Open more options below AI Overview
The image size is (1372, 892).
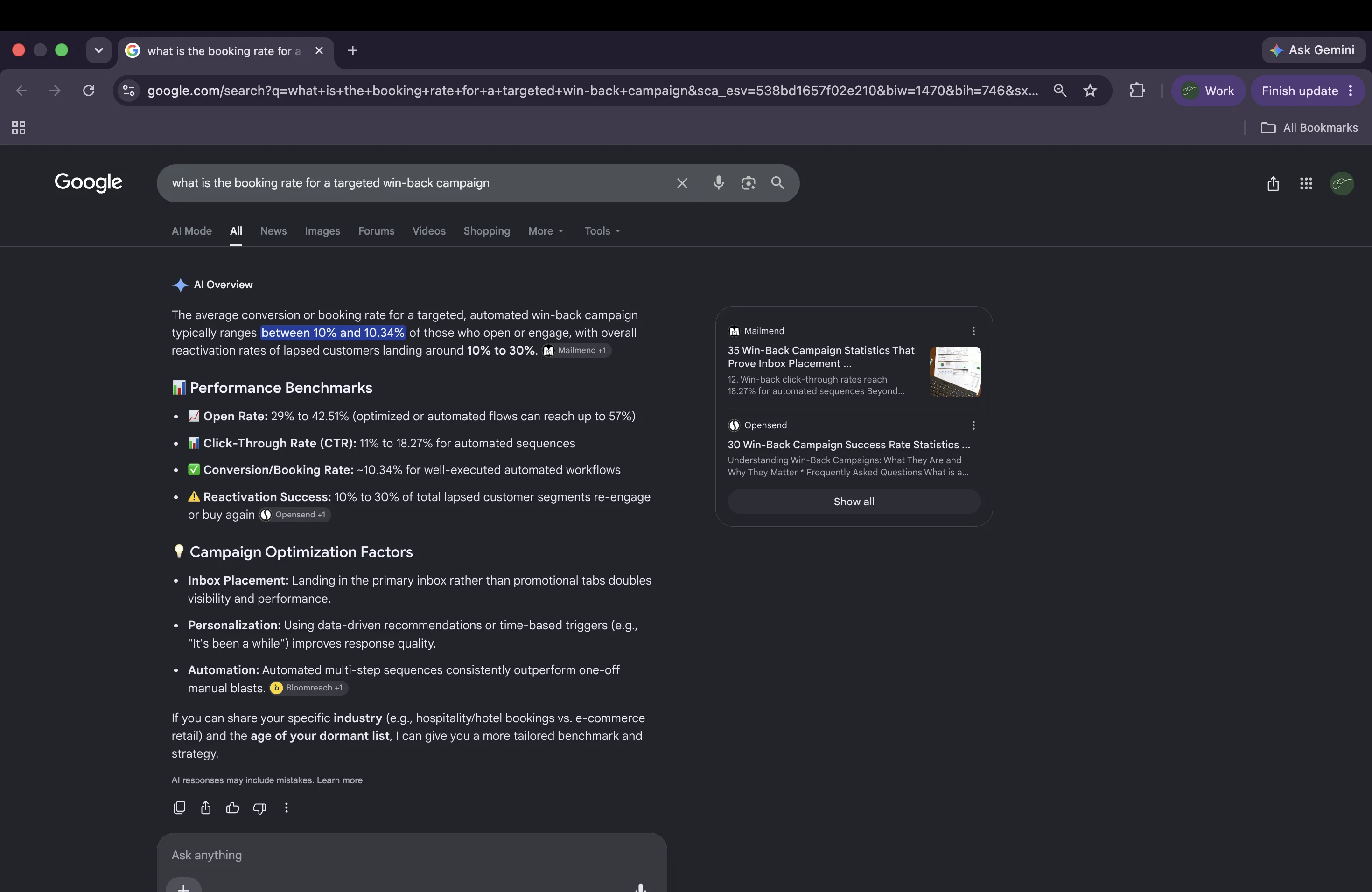tap(287, 807)
